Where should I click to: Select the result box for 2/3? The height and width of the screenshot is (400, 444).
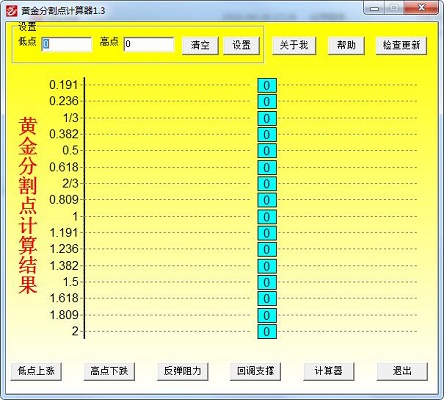pyautogui.click(x=267, y=184)
